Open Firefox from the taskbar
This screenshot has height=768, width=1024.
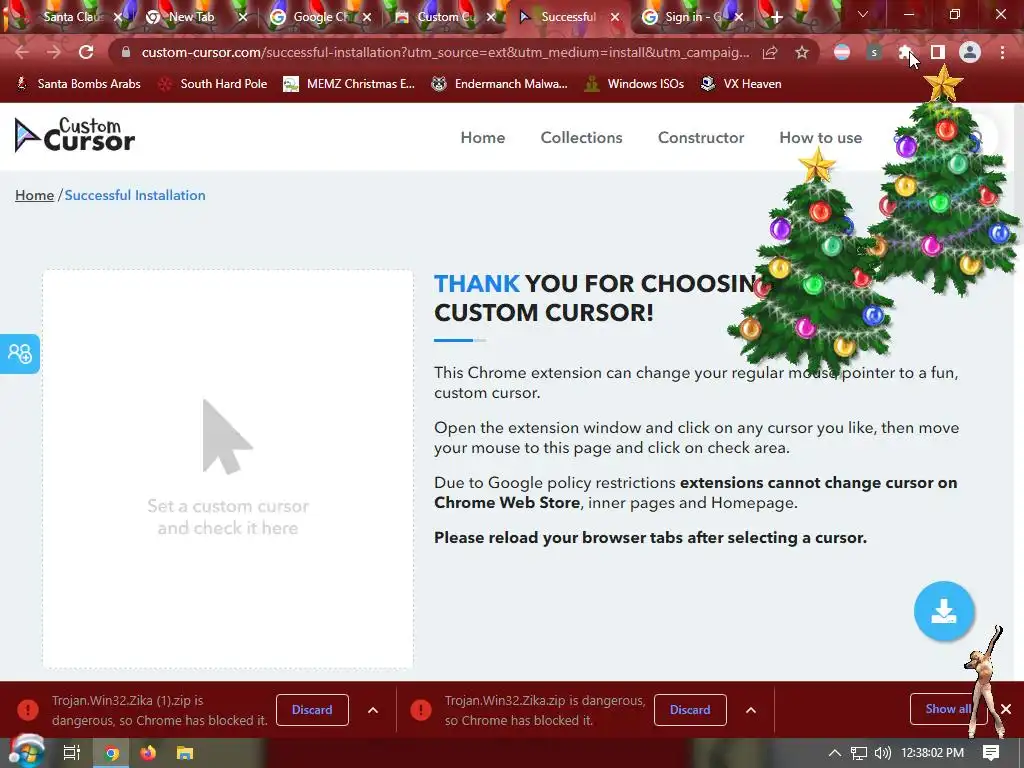pyautogui.click(x=148, y=753)
